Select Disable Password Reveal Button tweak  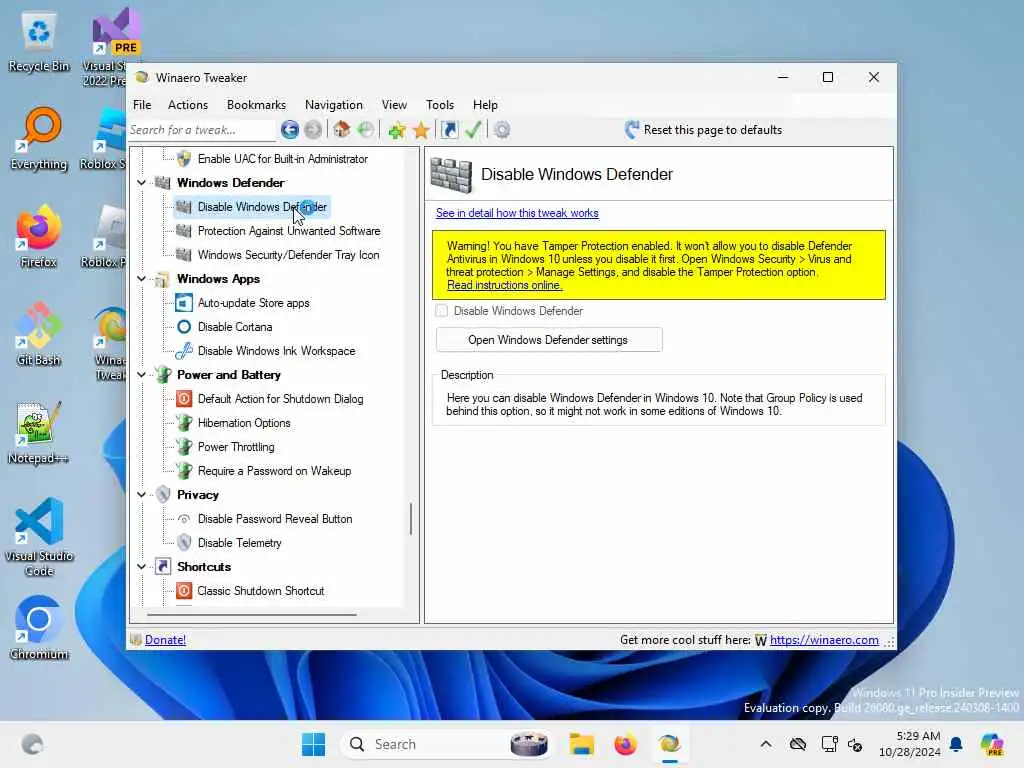pos(275,519)
